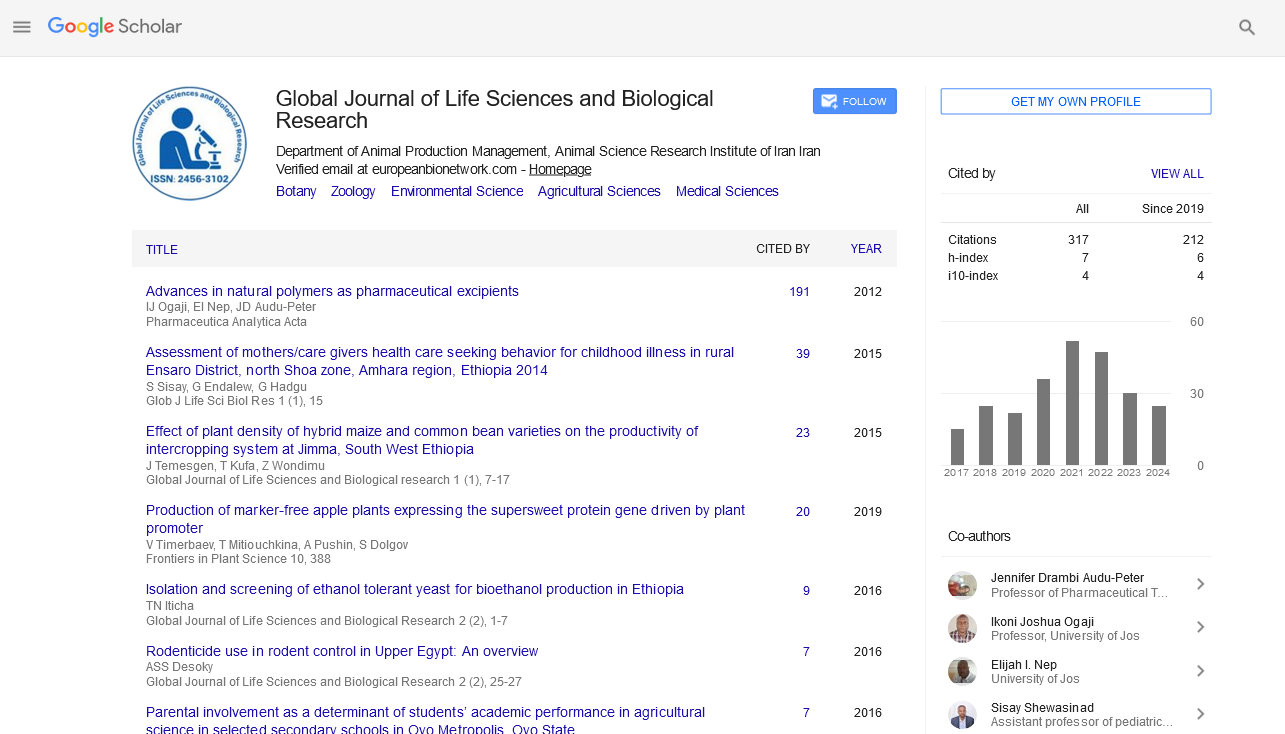Screen dimensions: 1285x734
Task: Open the View All citations link
Action: point(1176,174)
